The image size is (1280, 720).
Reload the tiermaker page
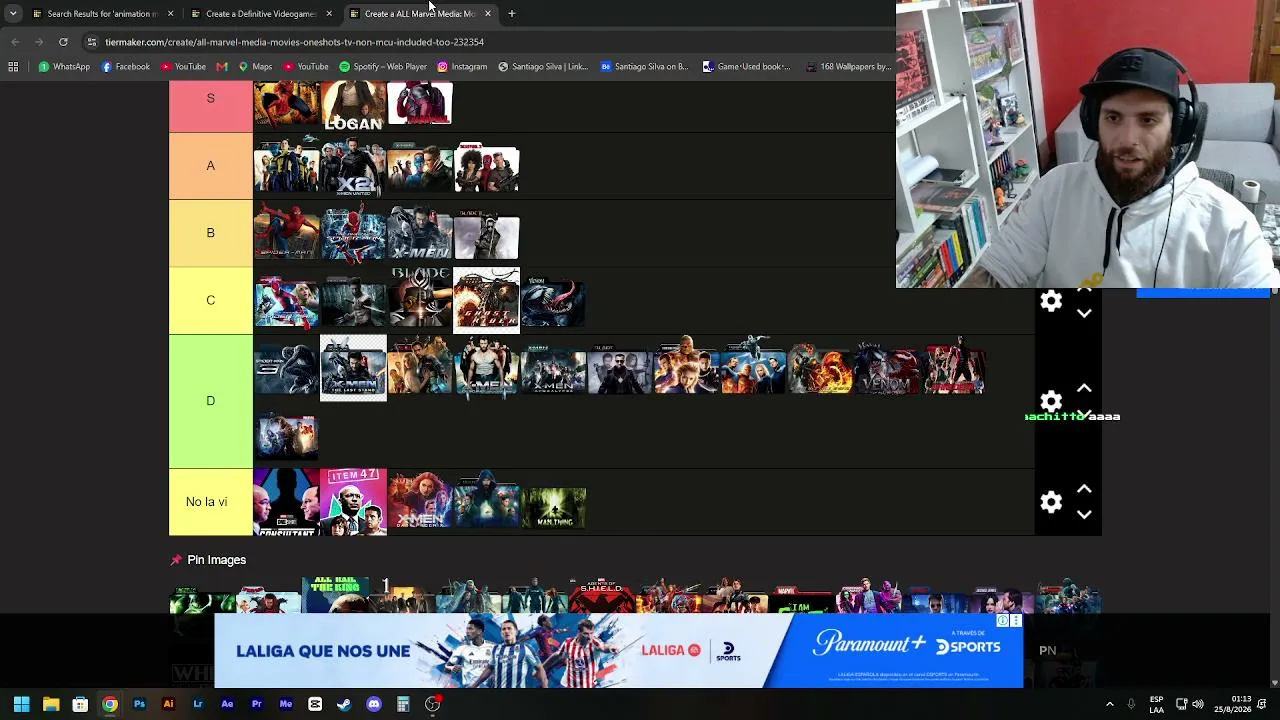coord(63,42)
